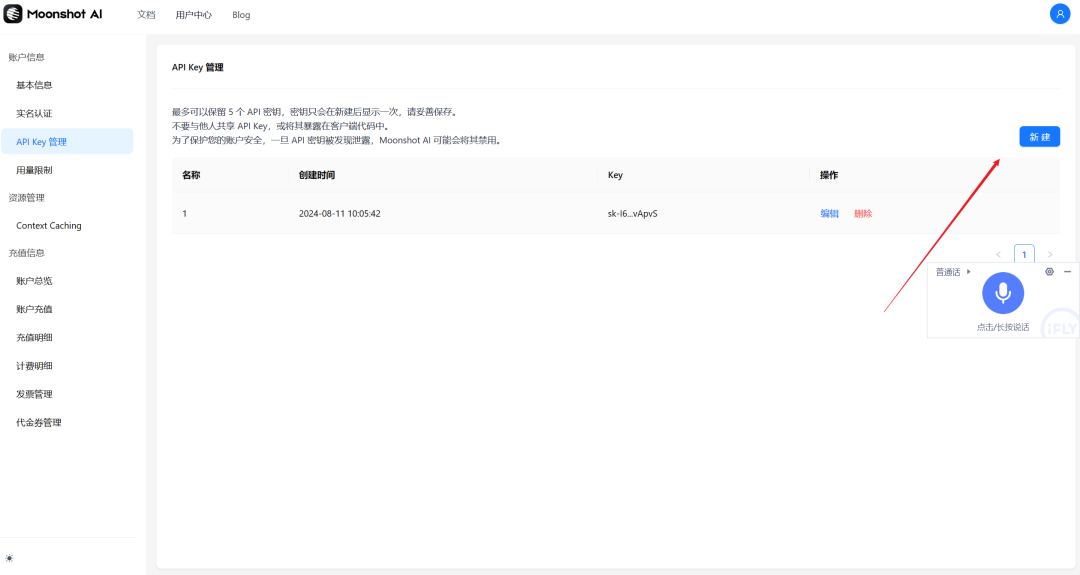Open the Blog link
This screenshot has width=1080, height=575.
(241, 14)
